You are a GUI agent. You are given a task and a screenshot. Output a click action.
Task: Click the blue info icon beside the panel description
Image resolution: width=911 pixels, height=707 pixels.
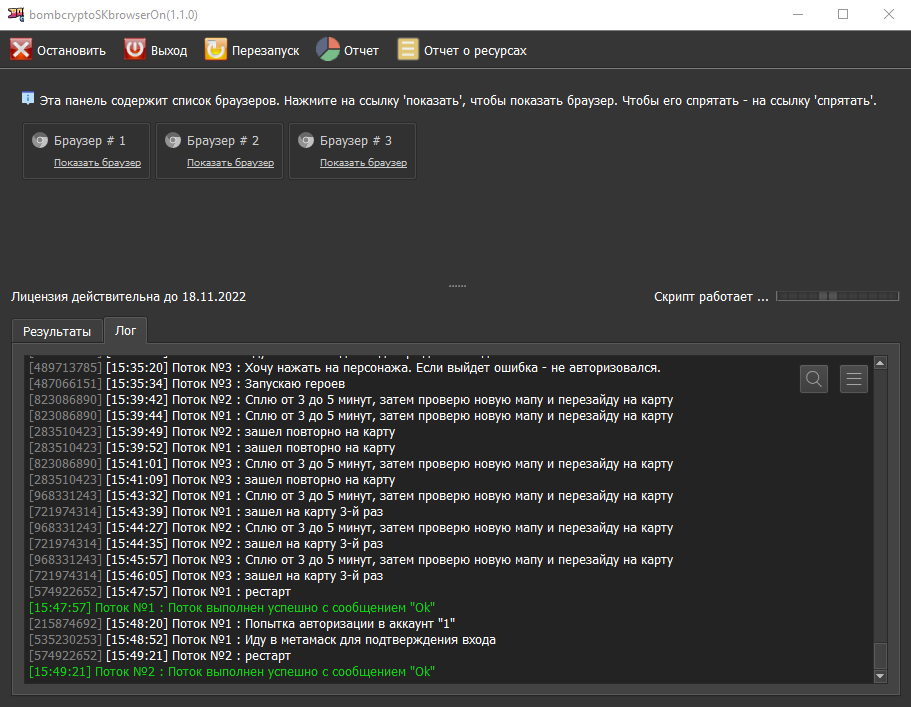click(27, 98)
